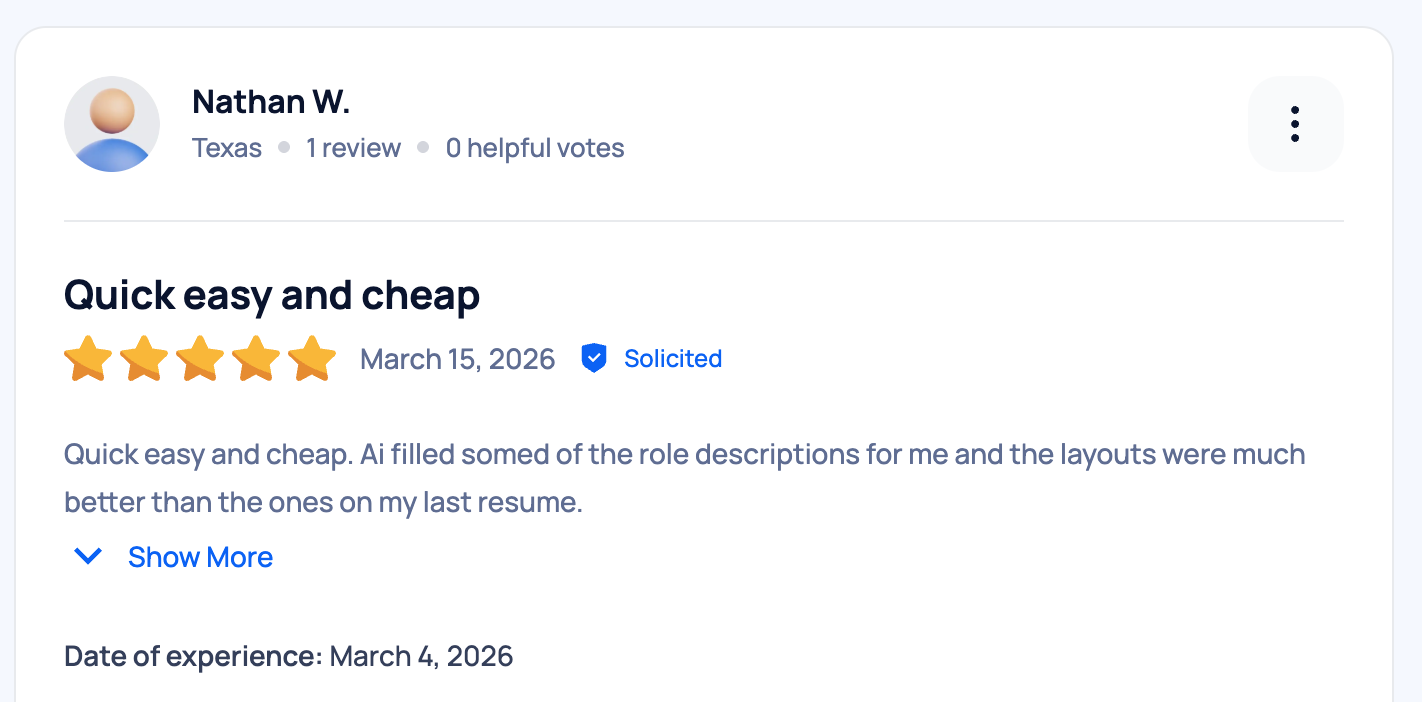This screenshot has height=702, width=1422.
Task: Click the Show More link
Action: (x=200, y=557)
